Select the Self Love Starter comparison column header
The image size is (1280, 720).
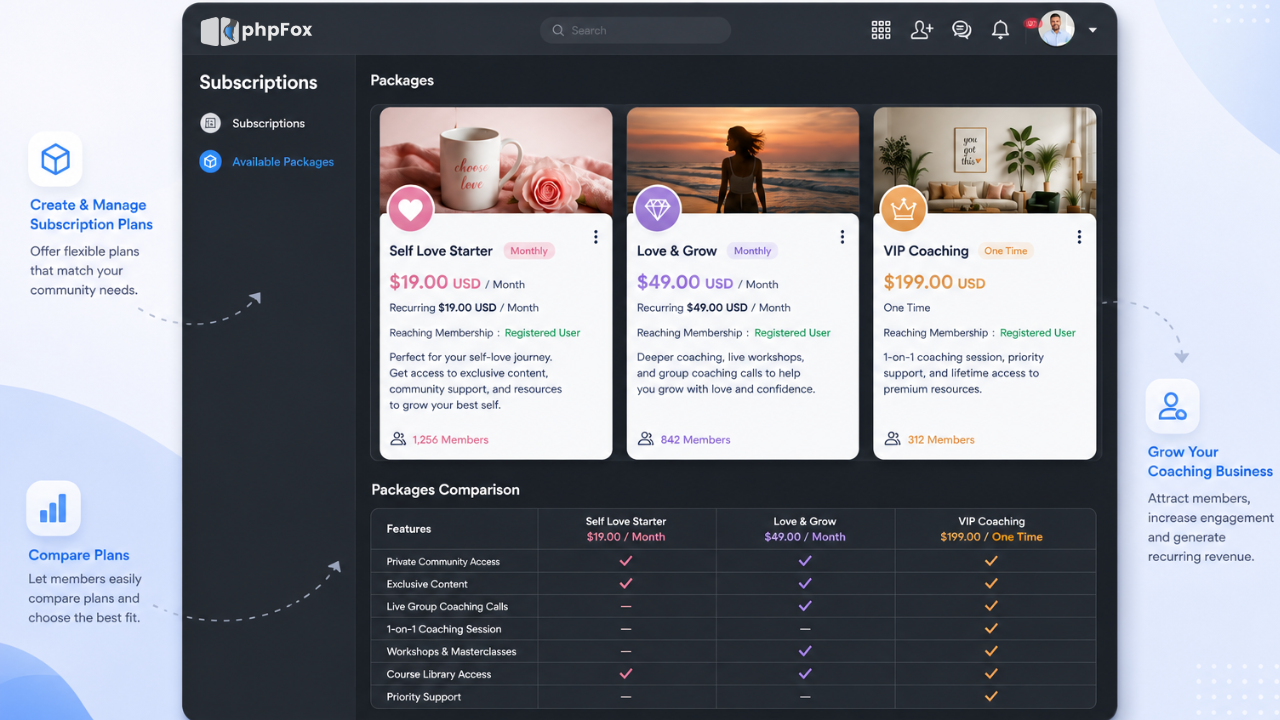click(x=626, y=529)
